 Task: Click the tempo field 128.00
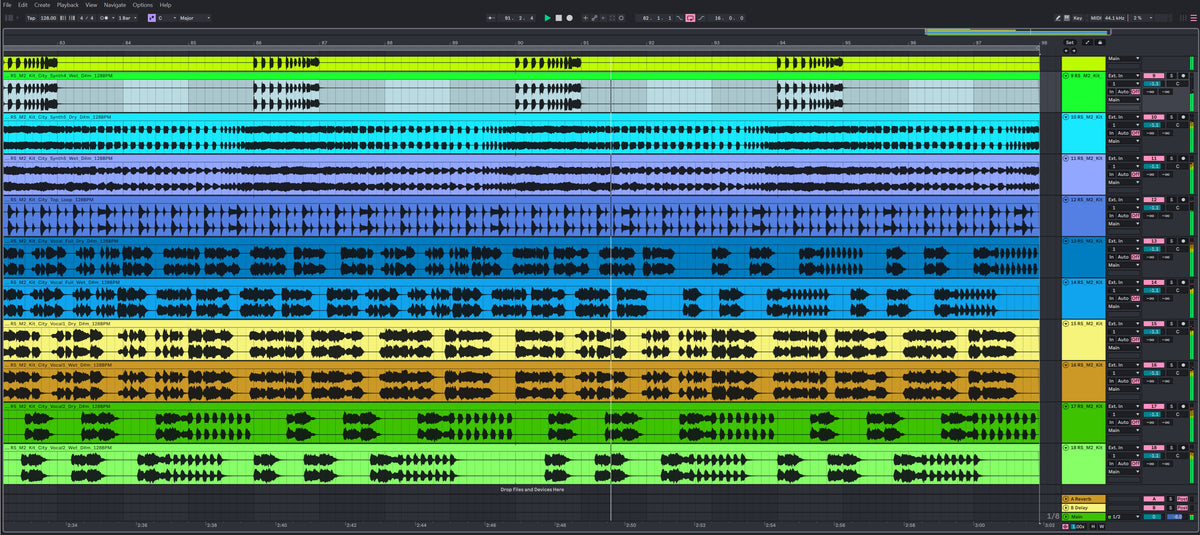50,18
